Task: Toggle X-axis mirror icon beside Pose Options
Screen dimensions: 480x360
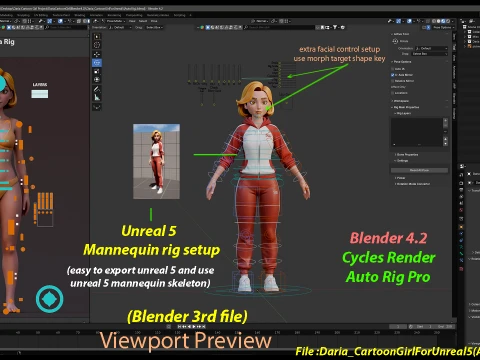Action: point(428,27)
